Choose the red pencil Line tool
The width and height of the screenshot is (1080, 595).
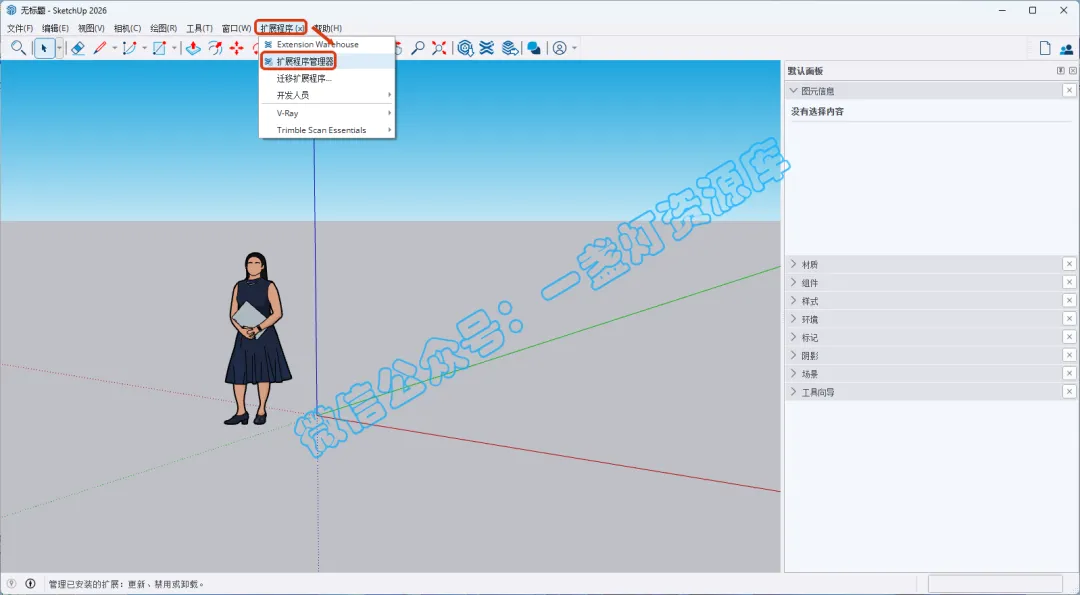tap(100, 48)
